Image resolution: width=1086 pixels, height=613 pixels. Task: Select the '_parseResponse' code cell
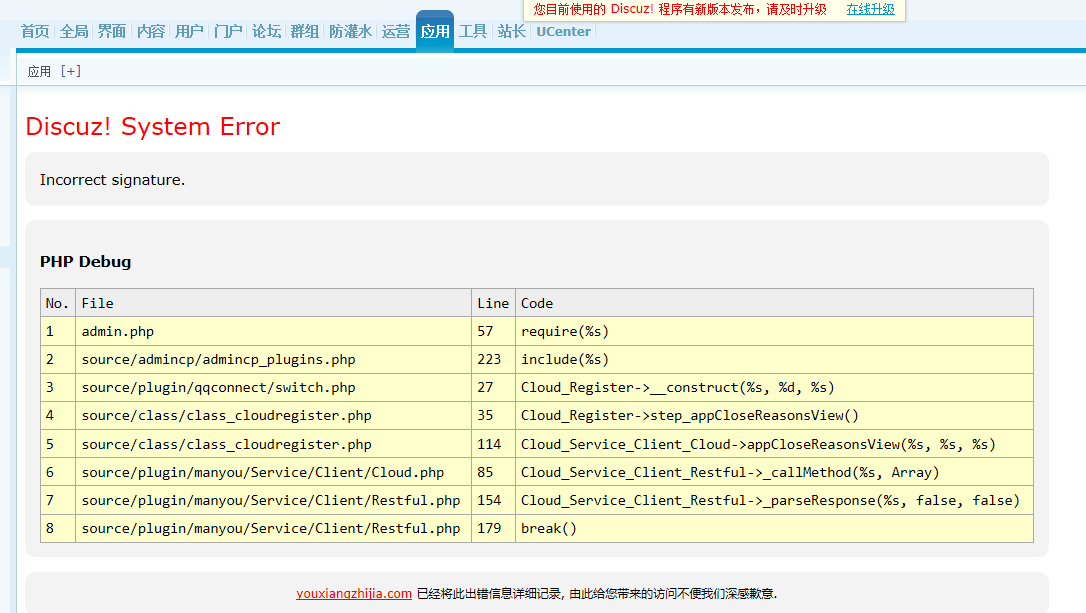point(774,500)
